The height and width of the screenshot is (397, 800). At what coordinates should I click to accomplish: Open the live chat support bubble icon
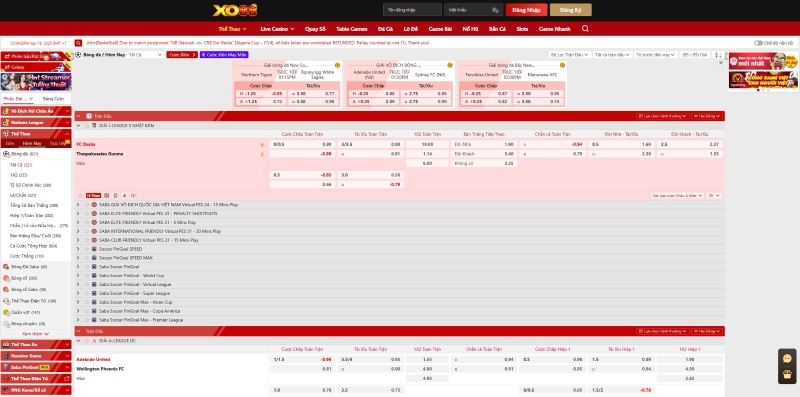coord(787,359)
